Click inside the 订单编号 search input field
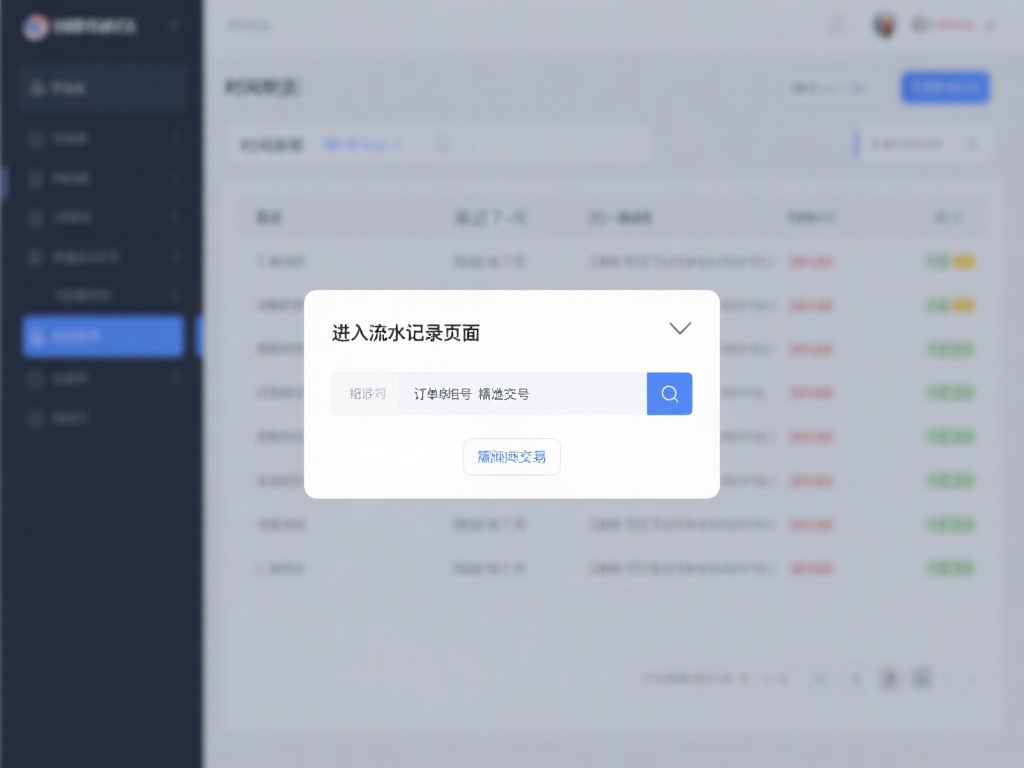 pos(520,393)
